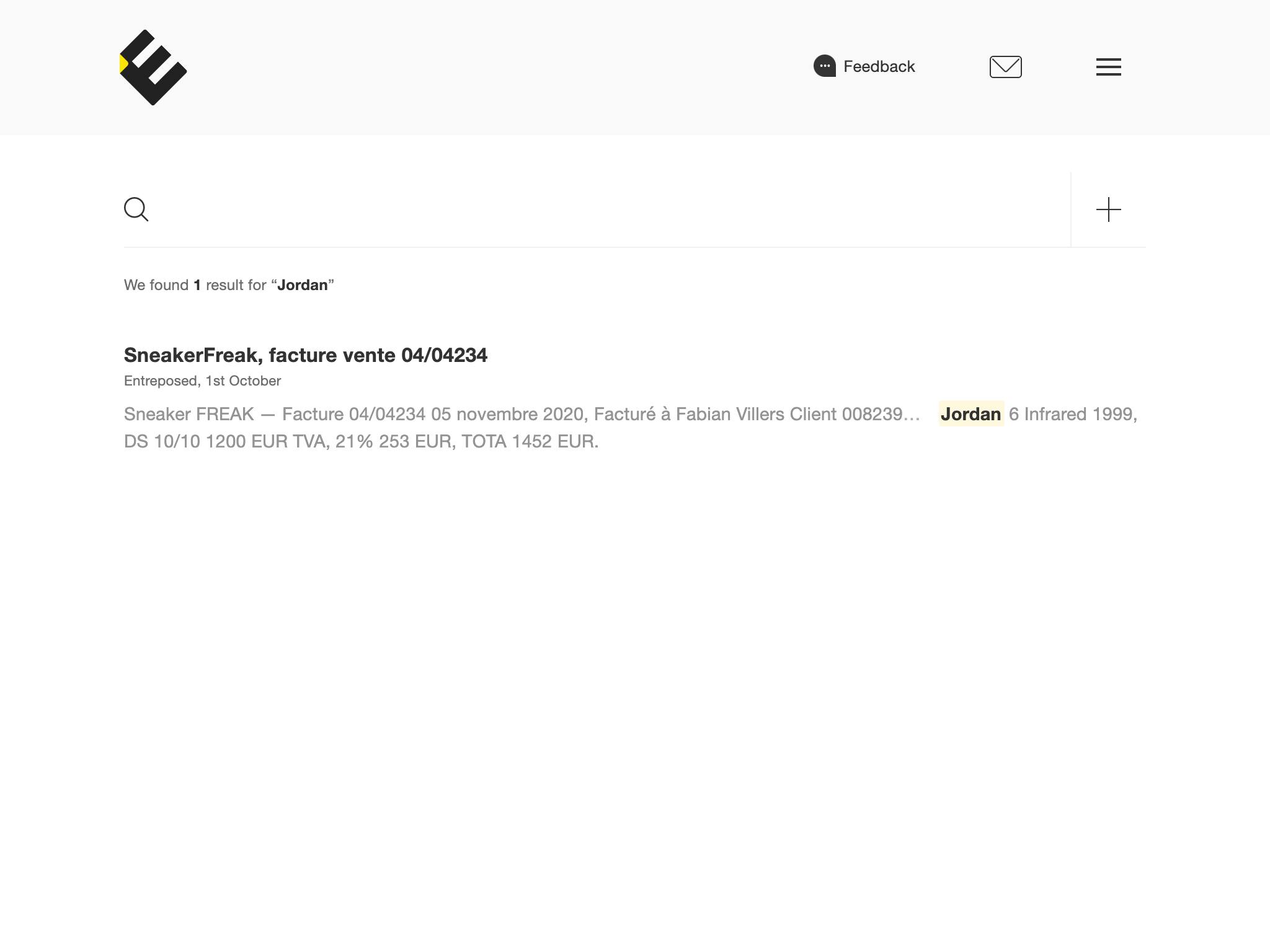The height and width of the screenshot is (952, 1270).
Task: Click the "Entreposed, 1st October" date line
Action: (202, 381)
